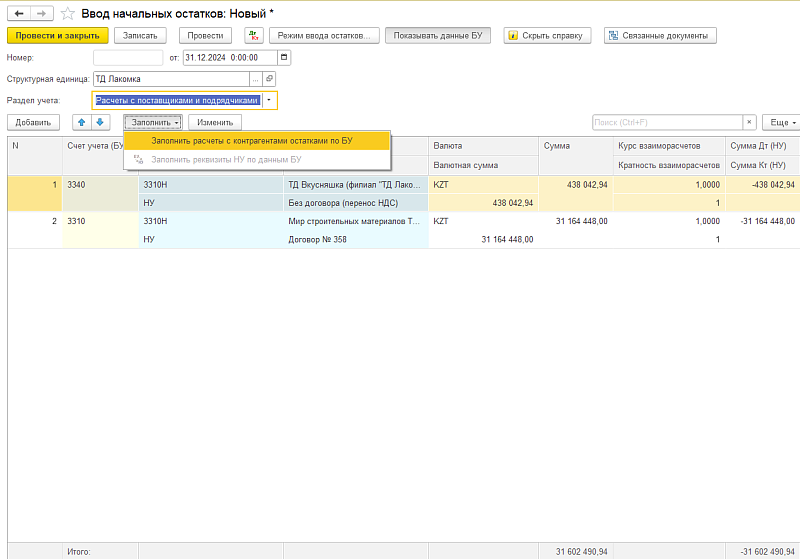Open the Структурная единица selection ellipsis button
Image resolution: width=800 pixels, height=559 pixels.
point(256,78)
